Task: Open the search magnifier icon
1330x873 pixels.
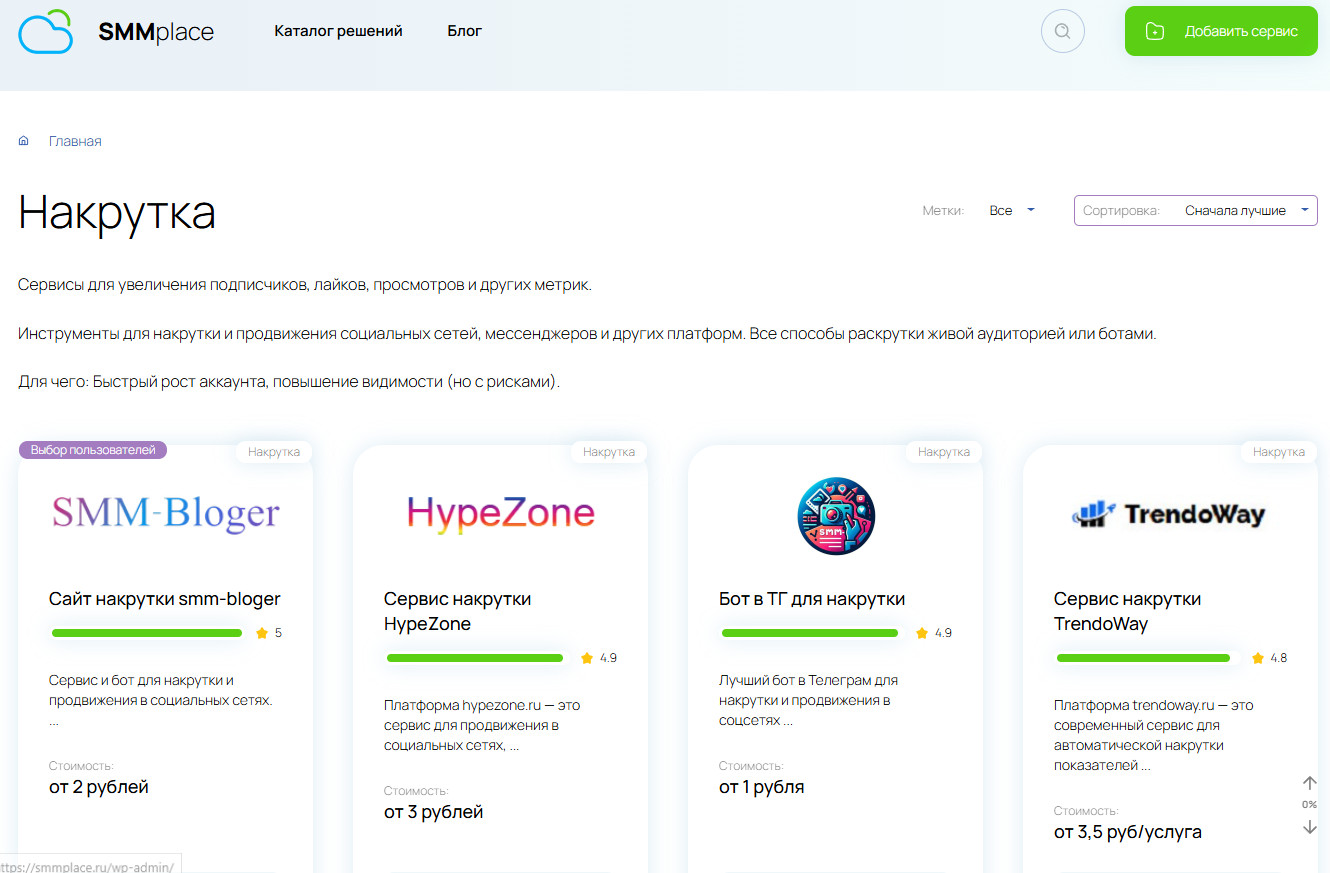Action: (x=1062, y=31)
